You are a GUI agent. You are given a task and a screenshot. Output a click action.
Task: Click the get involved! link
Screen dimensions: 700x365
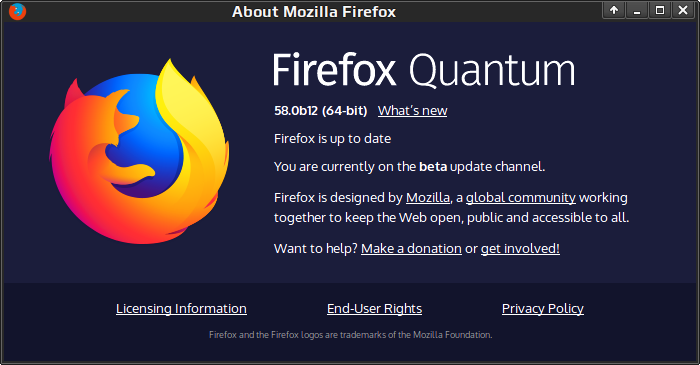point(520,249)
